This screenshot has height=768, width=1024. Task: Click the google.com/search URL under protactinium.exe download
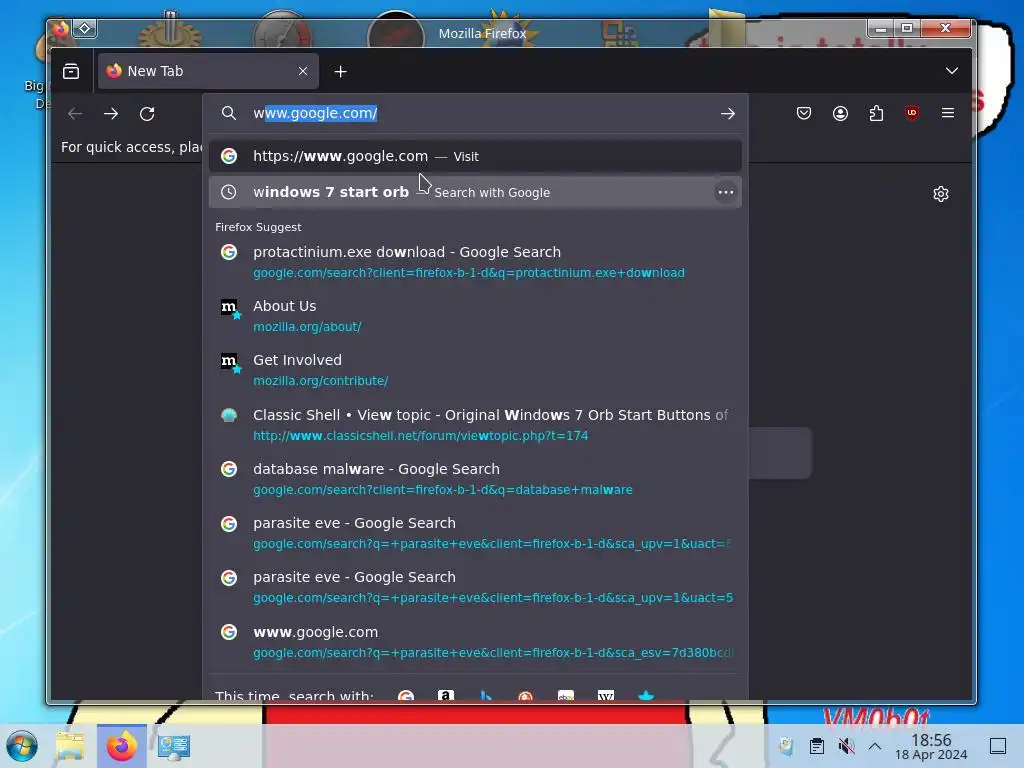tap(469, 273)
